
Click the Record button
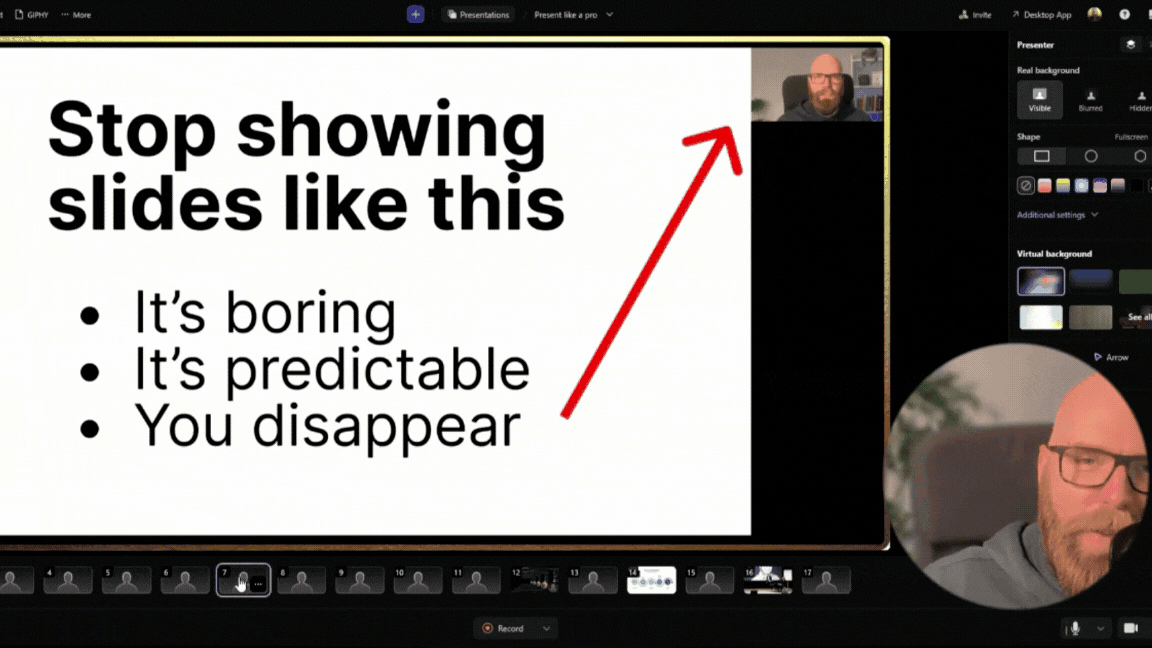(x=503, y=629)
